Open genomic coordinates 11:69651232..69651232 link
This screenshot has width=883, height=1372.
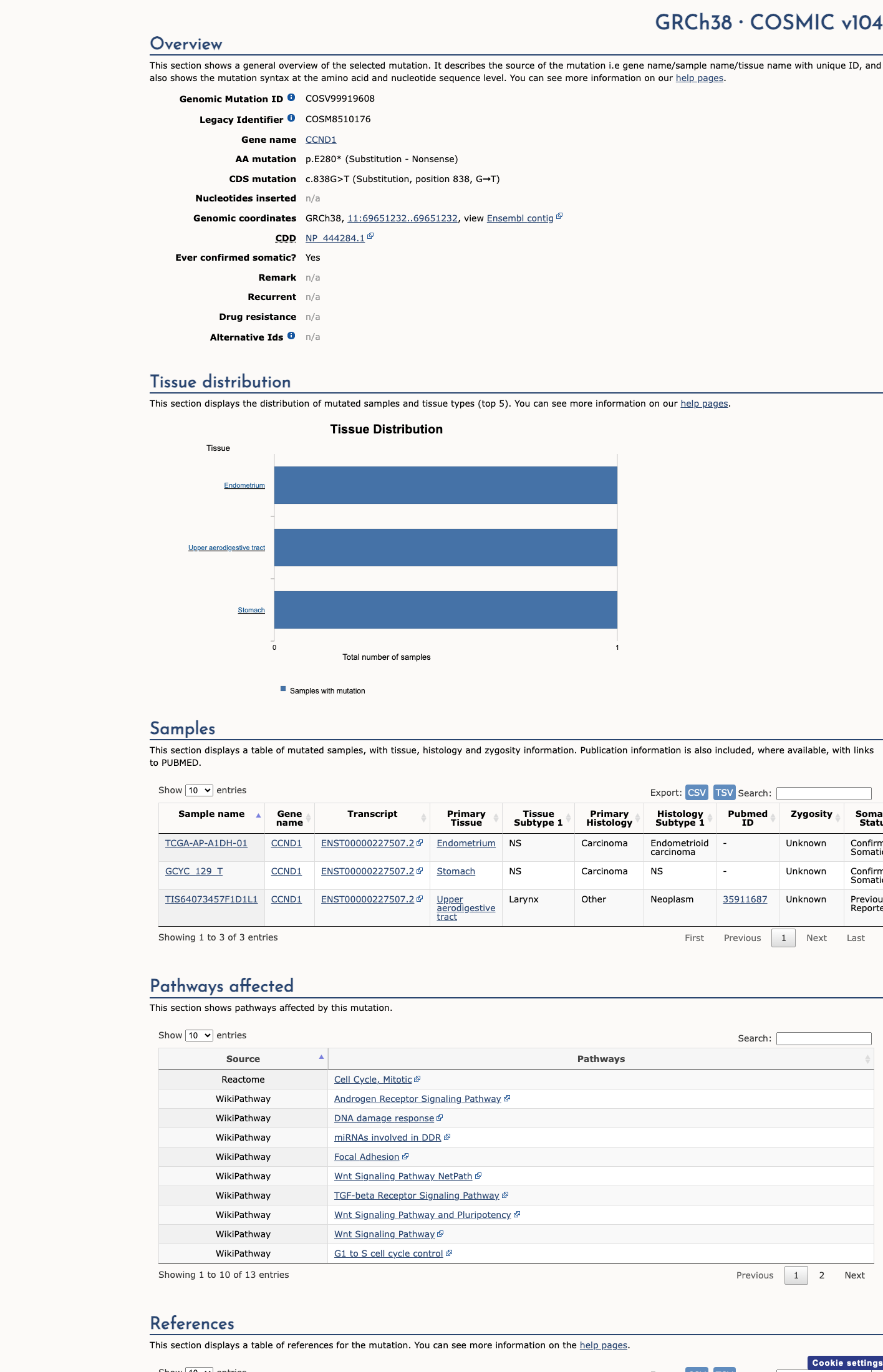402,218
